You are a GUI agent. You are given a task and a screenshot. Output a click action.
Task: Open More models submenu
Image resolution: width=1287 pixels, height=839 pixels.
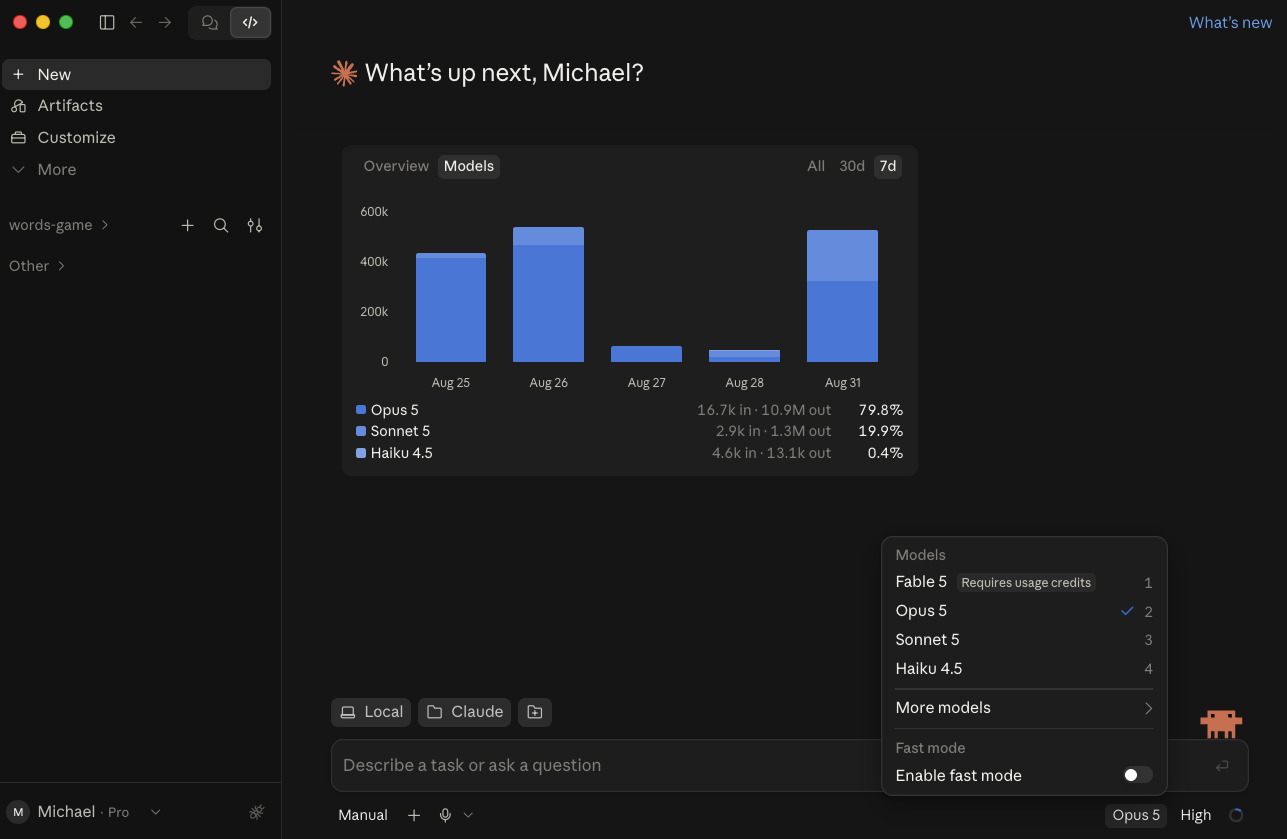[1024, 708]
